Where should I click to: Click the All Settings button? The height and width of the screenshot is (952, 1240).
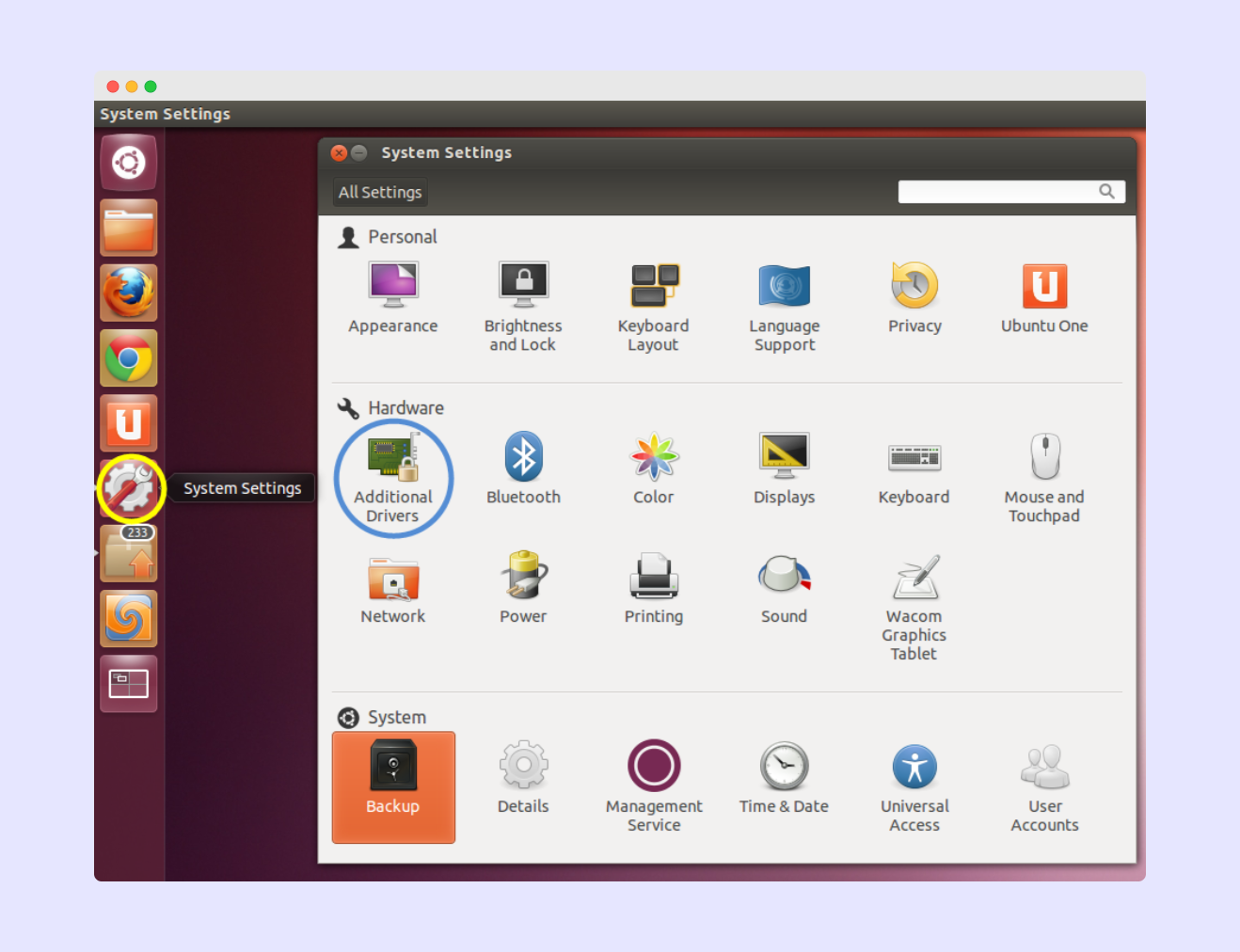[379, 192]
